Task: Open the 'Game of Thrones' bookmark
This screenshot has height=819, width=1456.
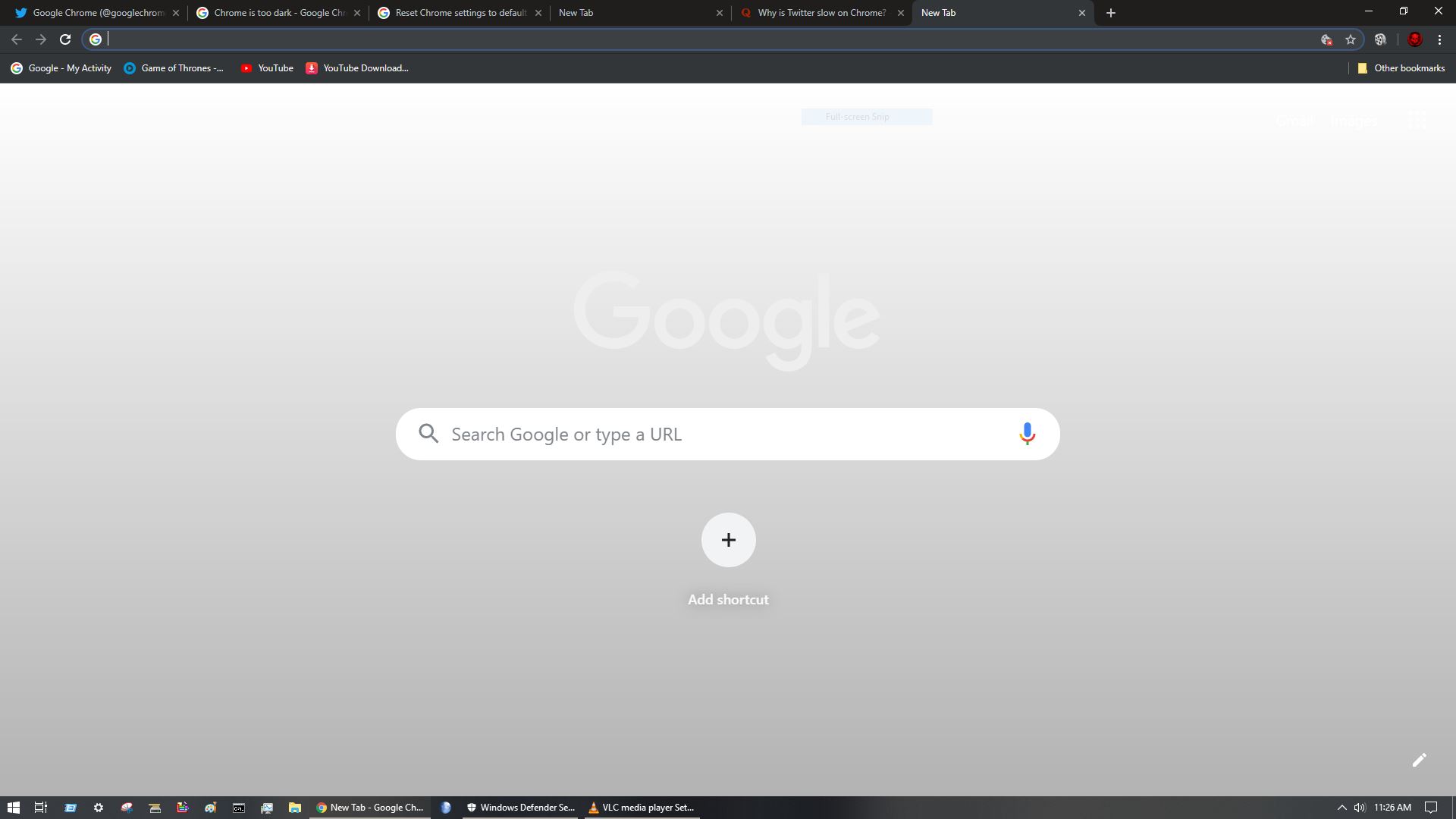Action: pos(174,68)
